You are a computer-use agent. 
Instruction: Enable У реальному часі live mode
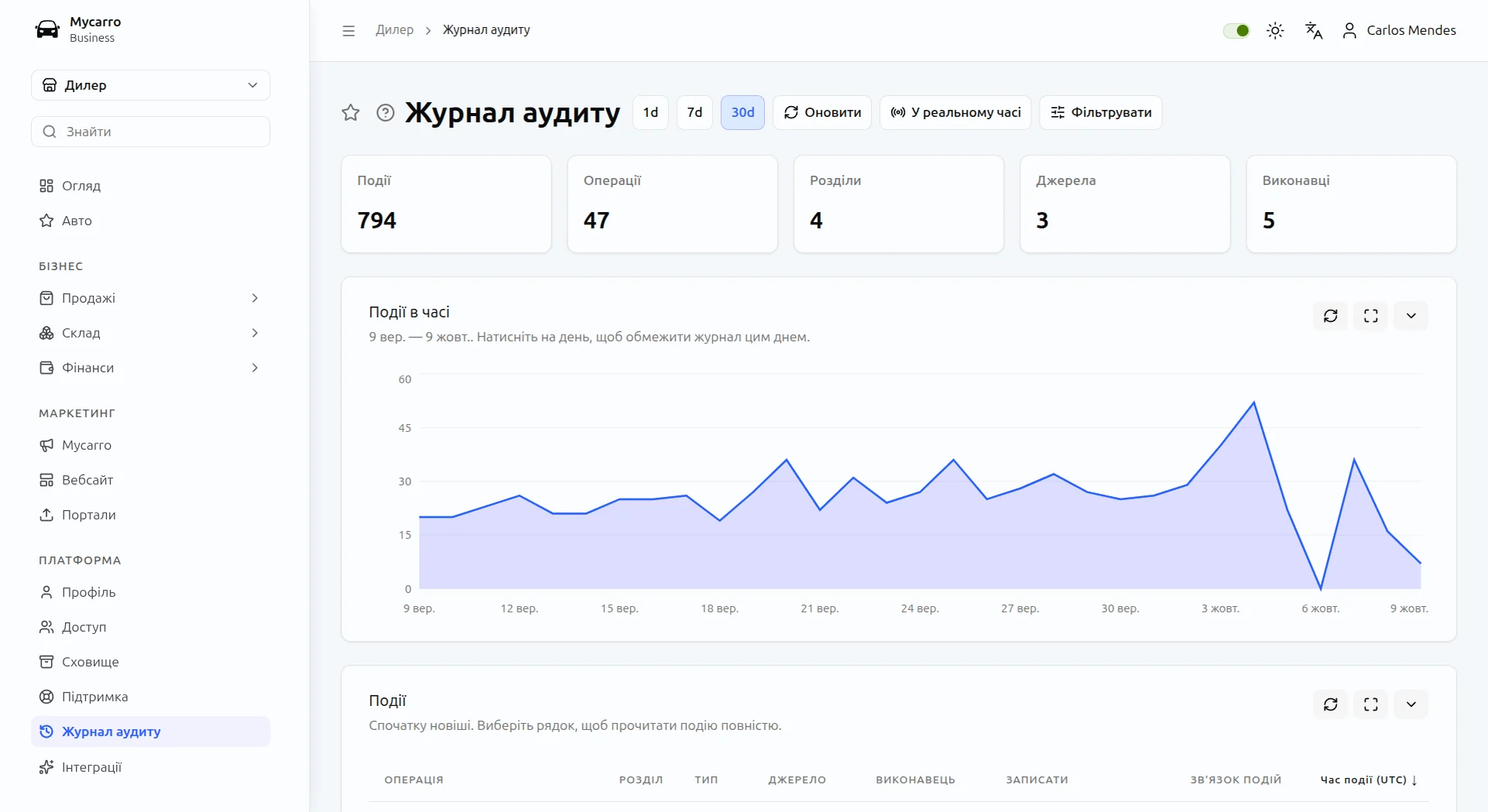click(955, 113)
